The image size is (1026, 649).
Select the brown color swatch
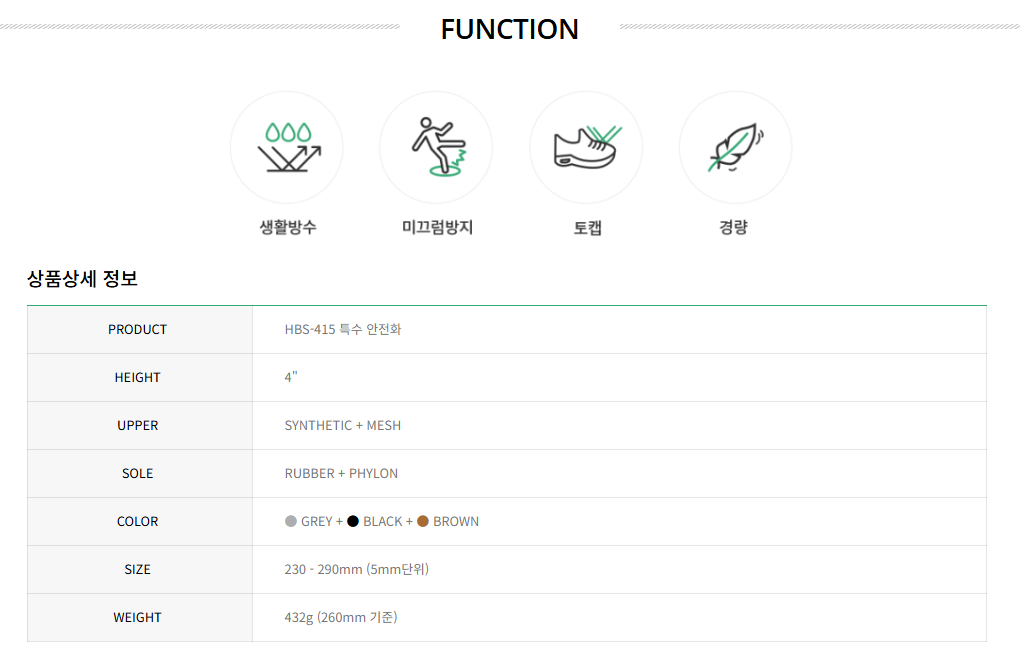click(423, 521)
